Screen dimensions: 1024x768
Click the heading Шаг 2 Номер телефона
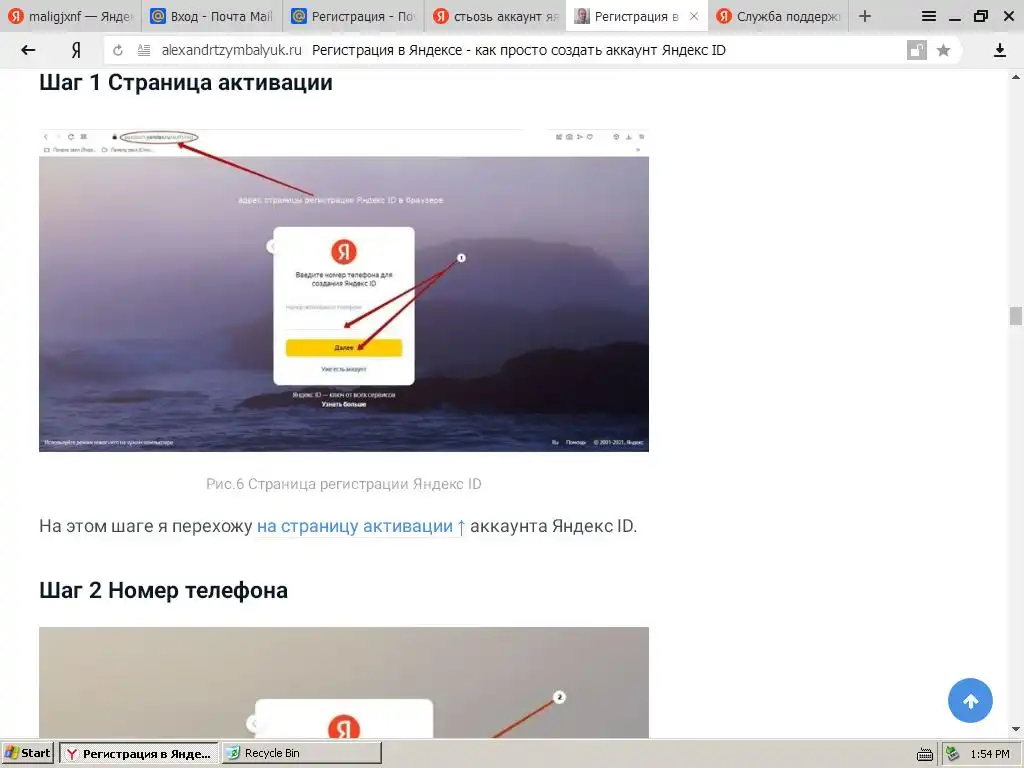coord(163,590)
